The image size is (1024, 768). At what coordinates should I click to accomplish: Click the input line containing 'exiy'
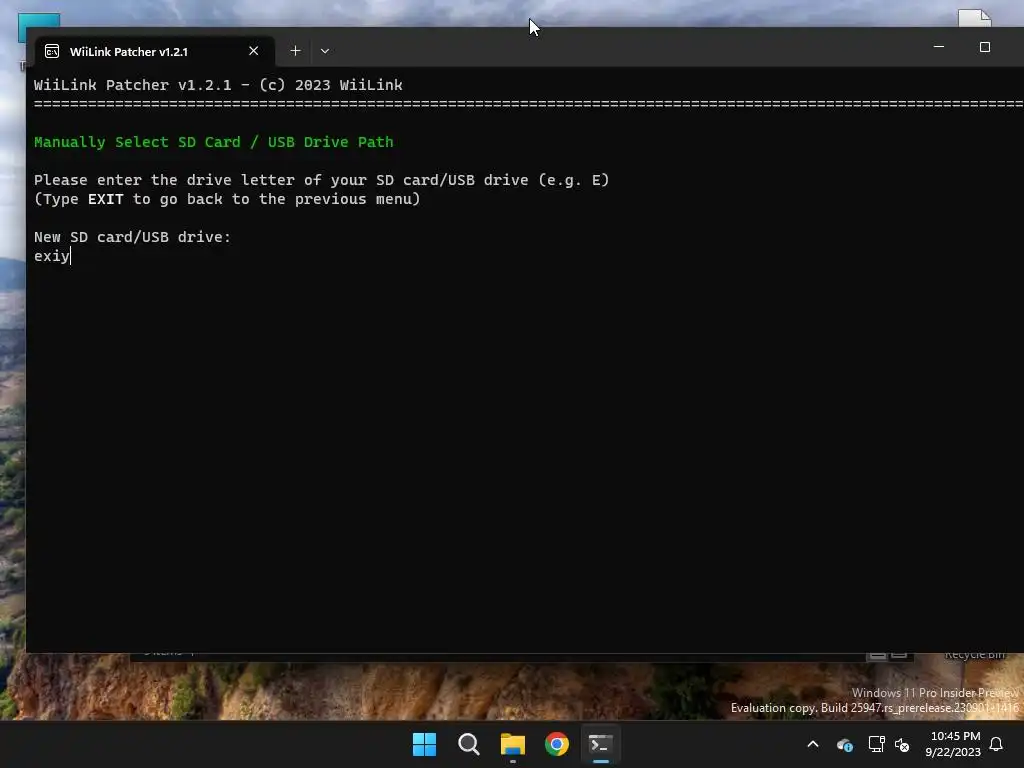pos(52,256)
